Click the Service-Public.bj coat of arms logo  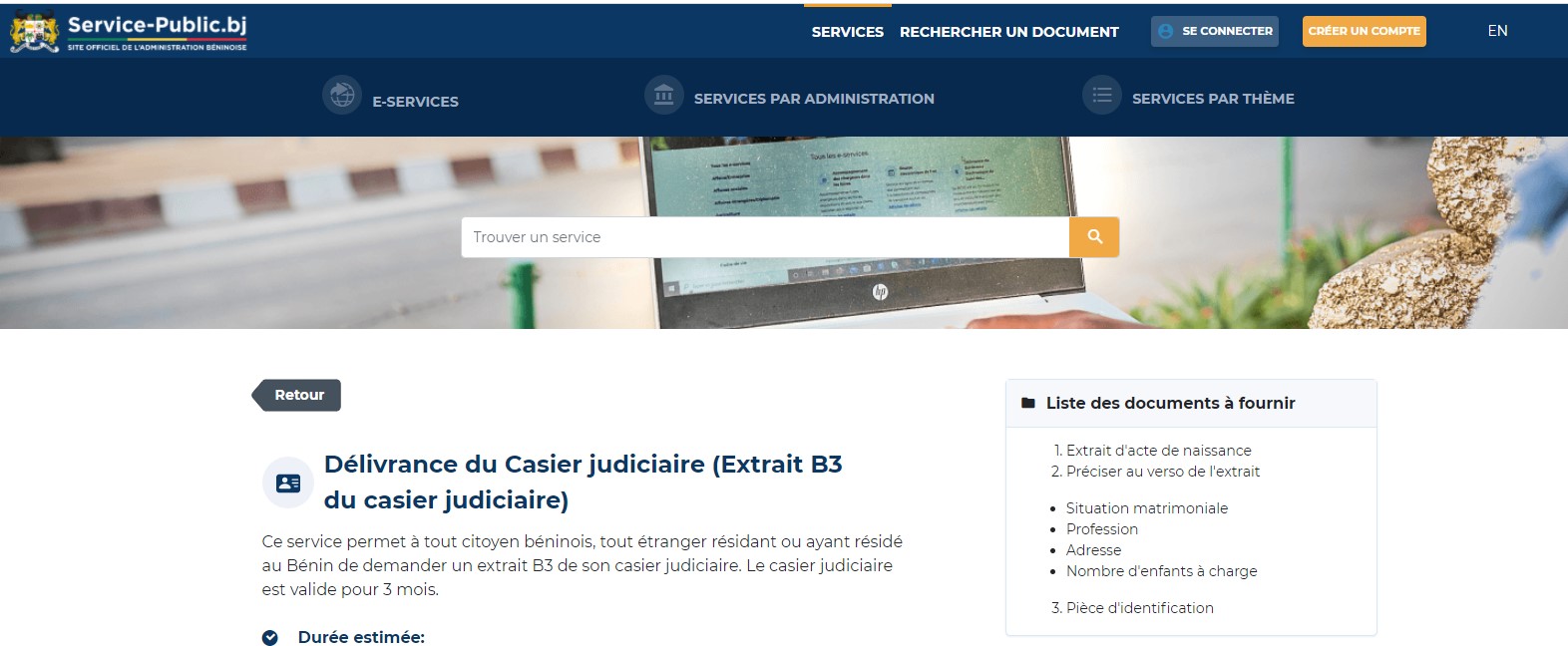(34, 32)
